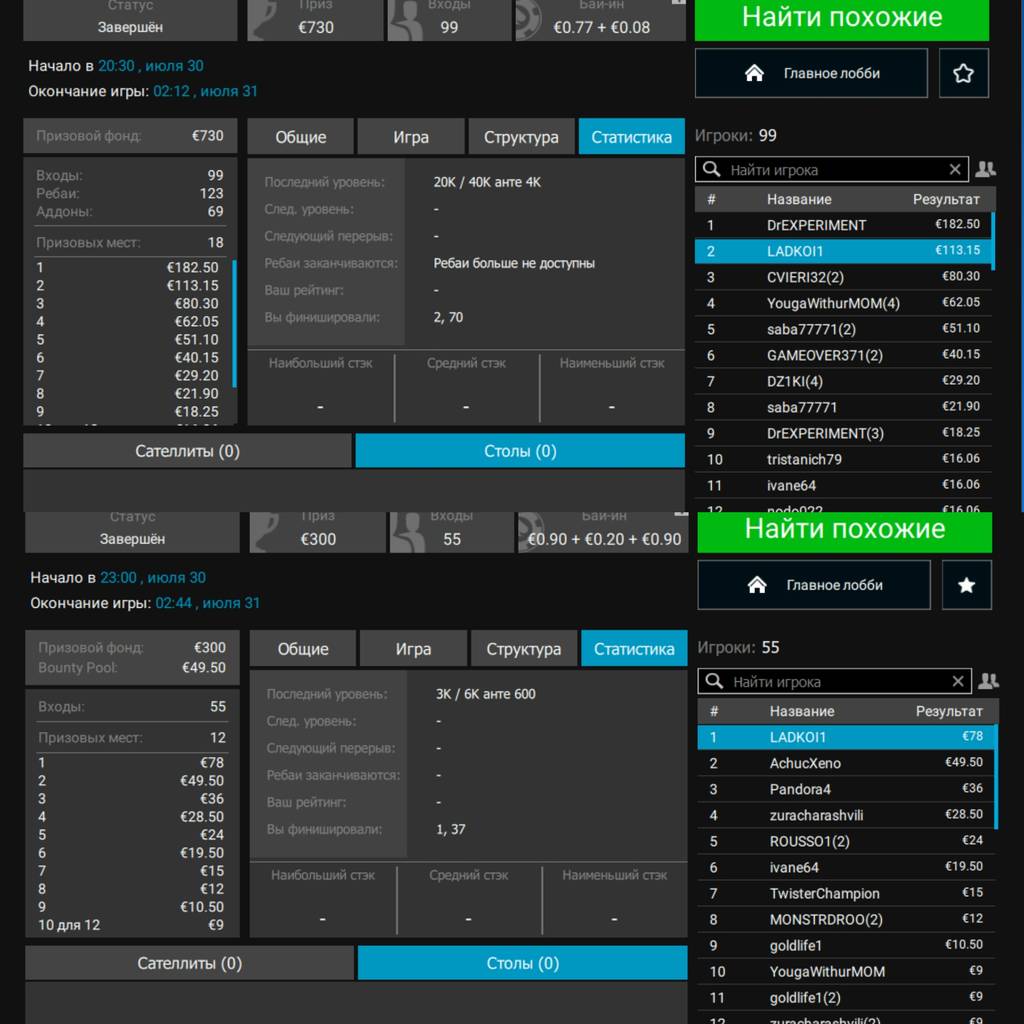The width and height of the screenshot is (1024, 1024).
Task: Click the filled star in the €300 tournament panel
Action: [x=966, y=585]
